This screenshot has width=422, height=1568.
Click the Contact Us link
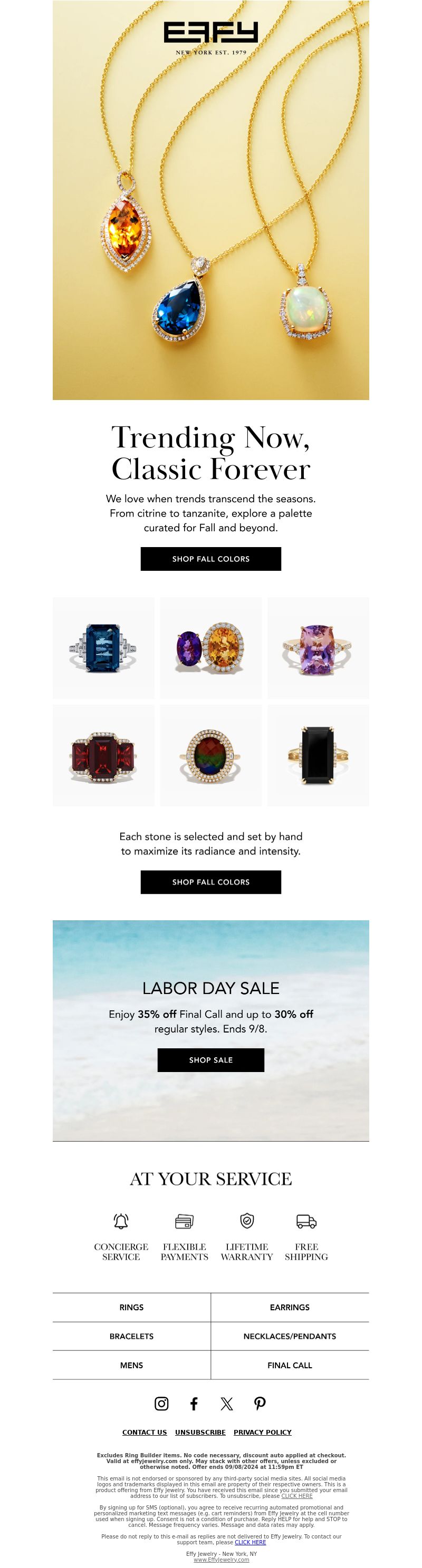[x=145, y=1432]
